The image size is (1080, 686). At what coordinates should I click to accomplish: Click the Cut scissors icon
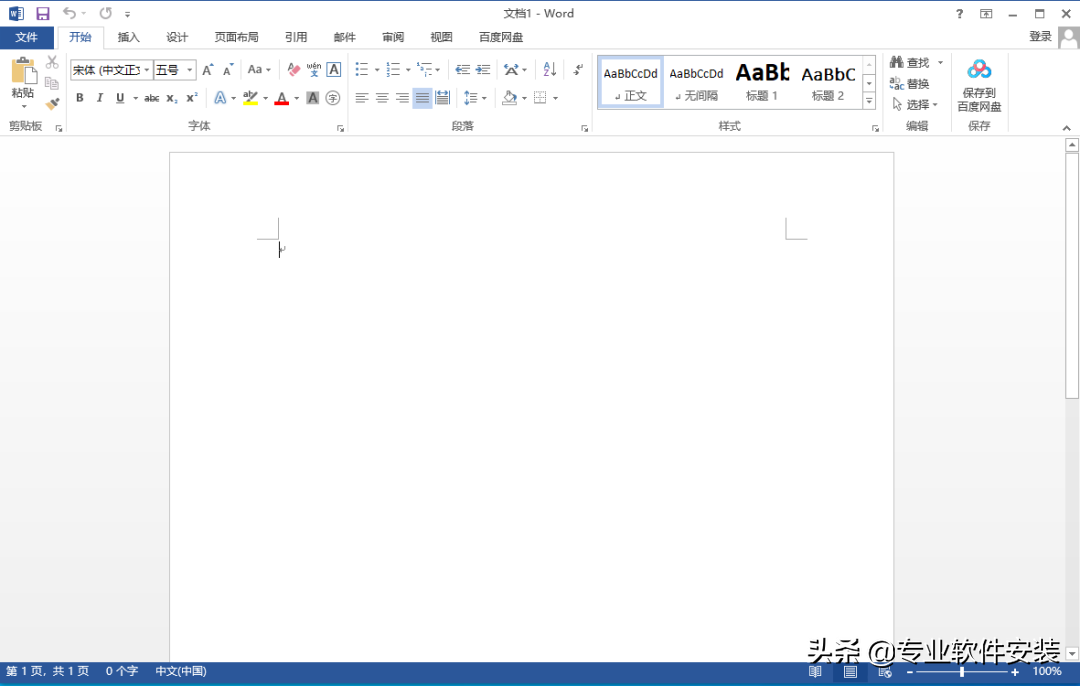52,62
